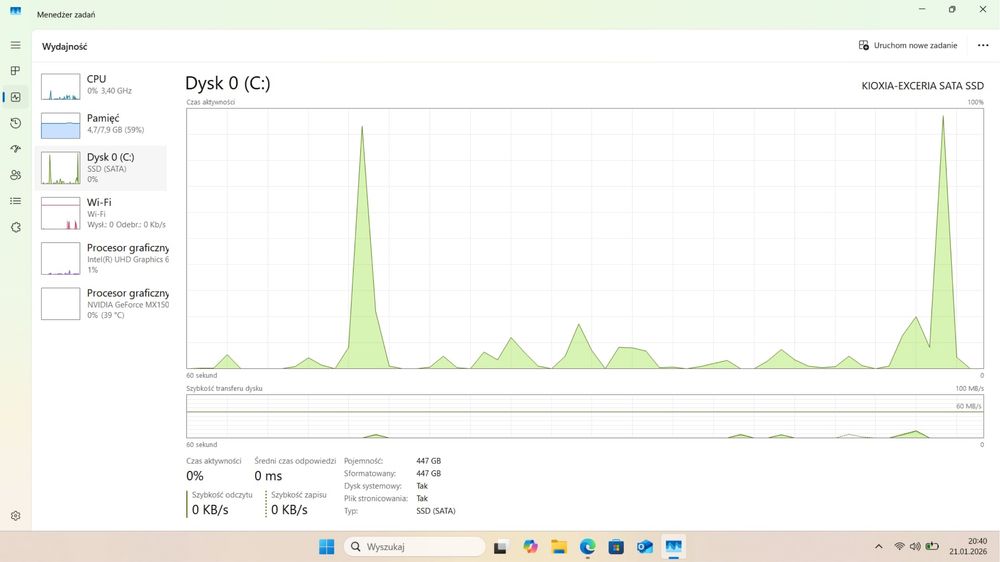
Task: Click Task Manager taskbar icon
Action: 673,547
